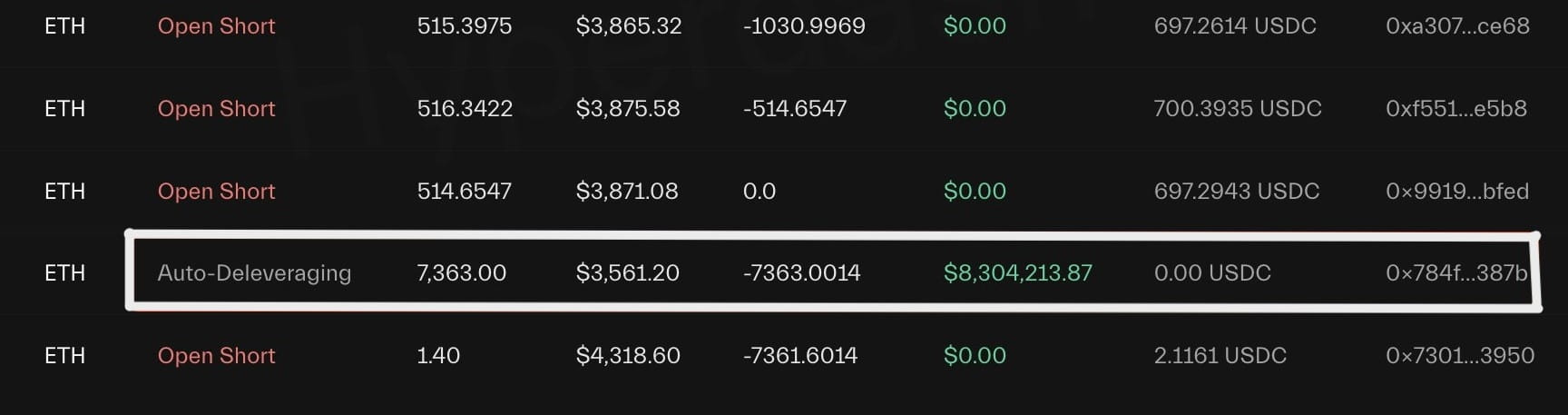Click the 2.1161 USDC fee
This screenshot has height=415, width=1568.
click(1220, 356)
